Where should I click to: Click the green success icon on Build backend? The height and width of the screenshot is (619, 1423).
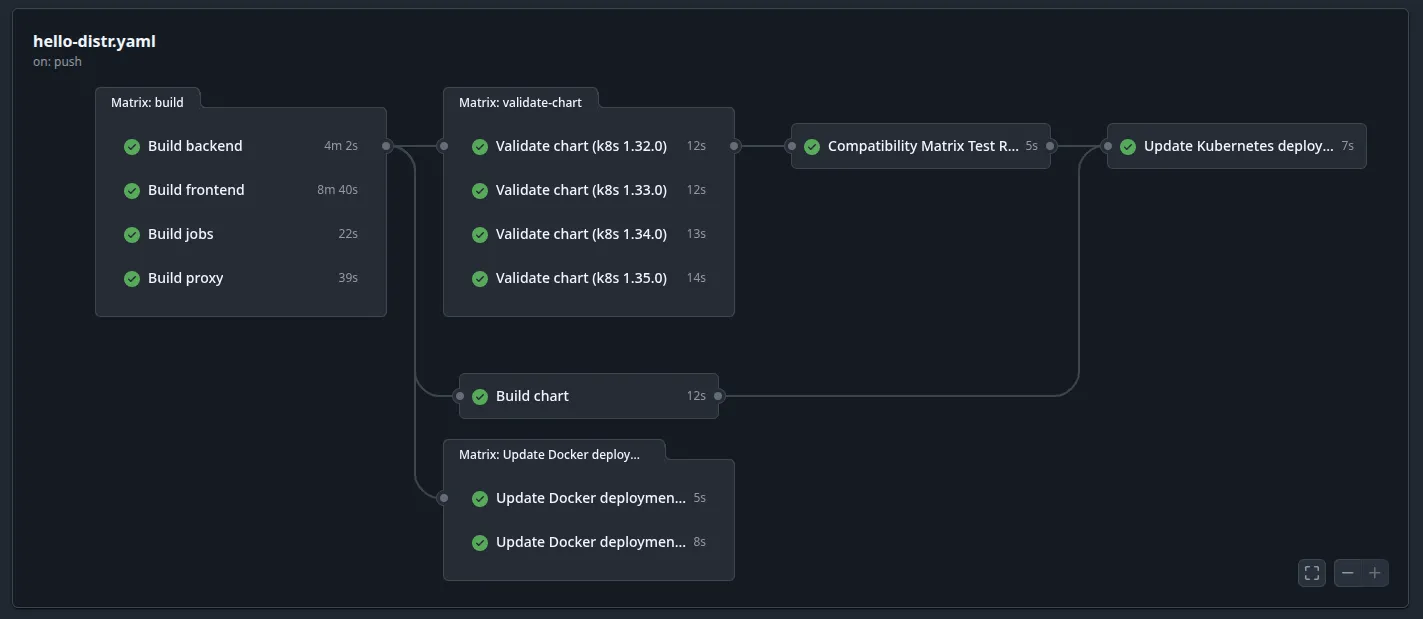point(131,146)
